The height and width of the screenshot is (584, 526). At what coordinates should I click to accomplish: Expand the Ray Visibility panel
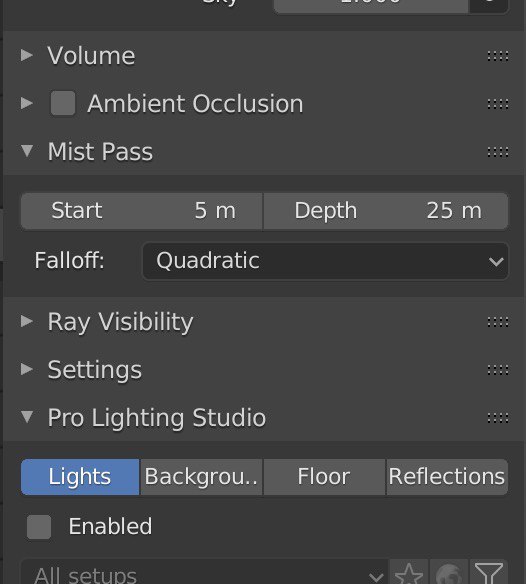[27, 321]
